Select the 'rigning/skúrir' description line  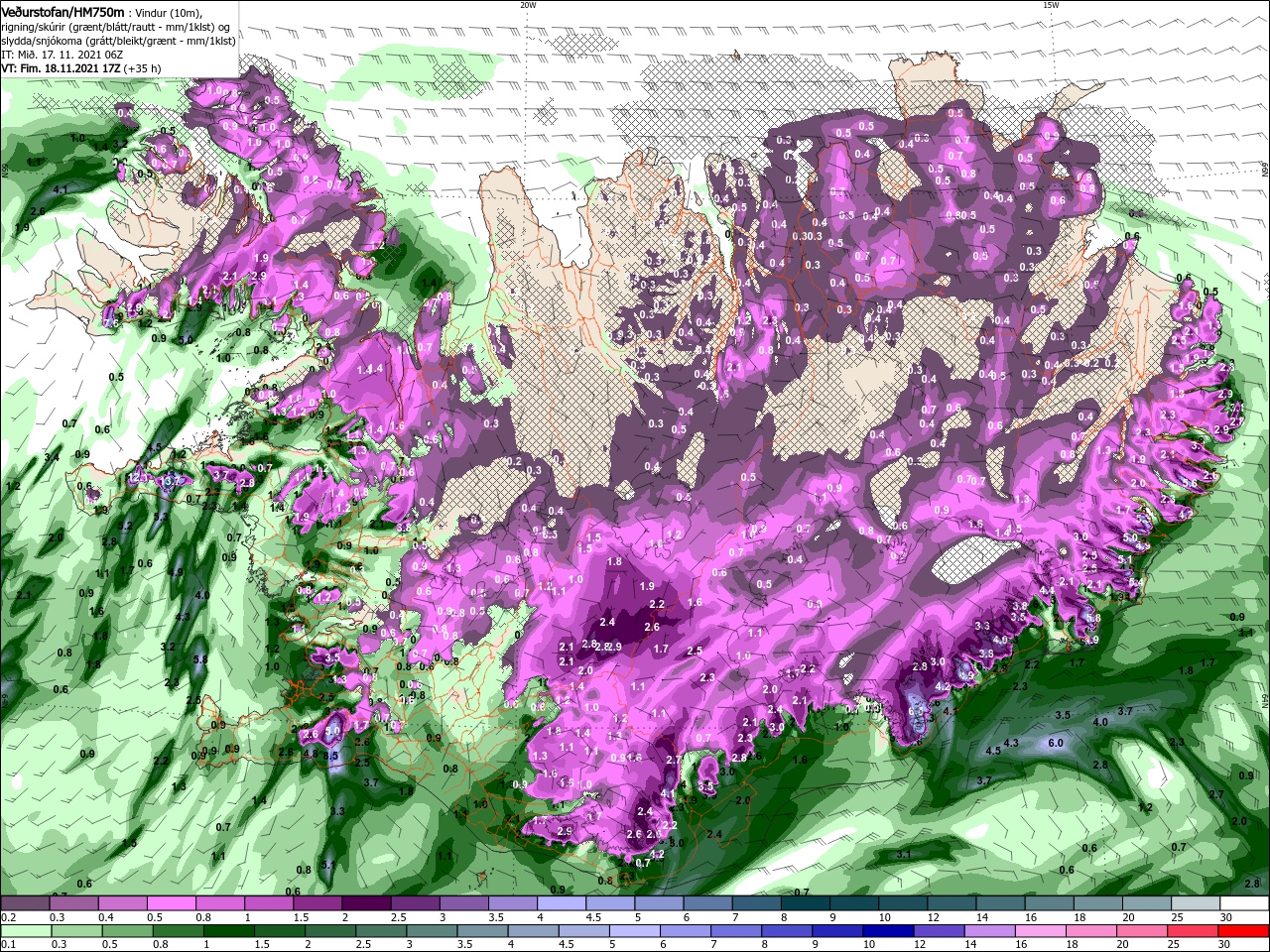(115, 26)
